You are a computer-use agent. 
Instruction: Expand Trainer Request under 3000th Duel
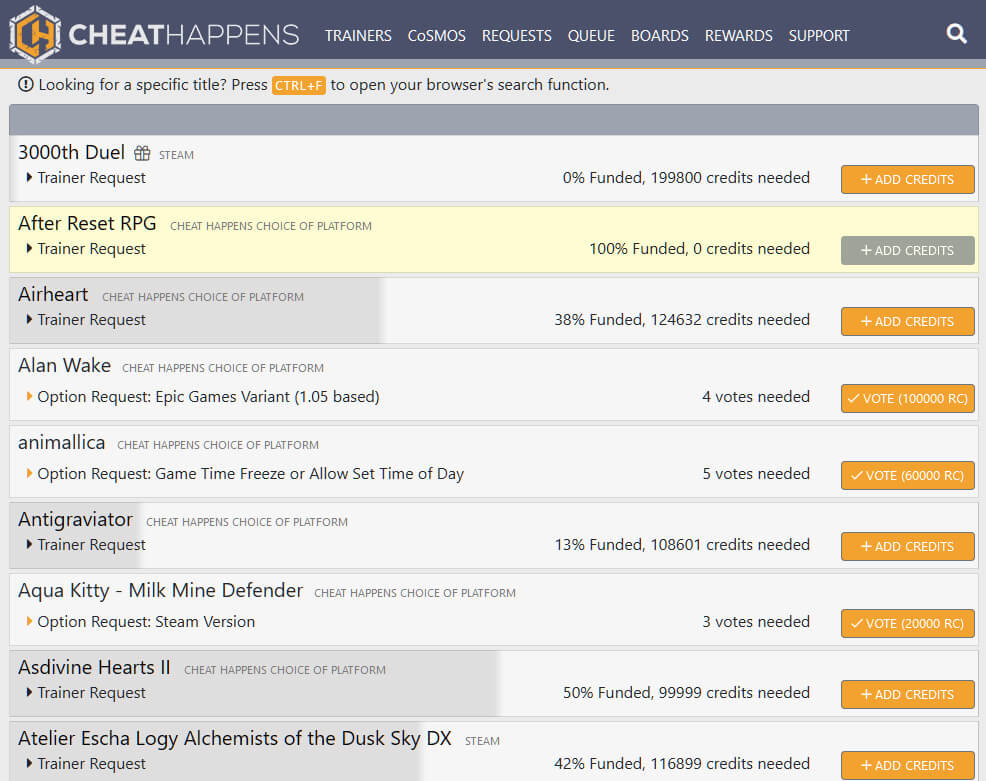tap(86, 178)
